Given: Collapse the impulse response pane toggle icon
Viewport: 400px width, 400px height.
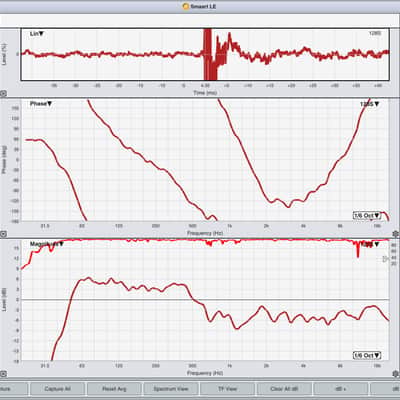Looking at the screenshot, I should click(x=3, y=94).
